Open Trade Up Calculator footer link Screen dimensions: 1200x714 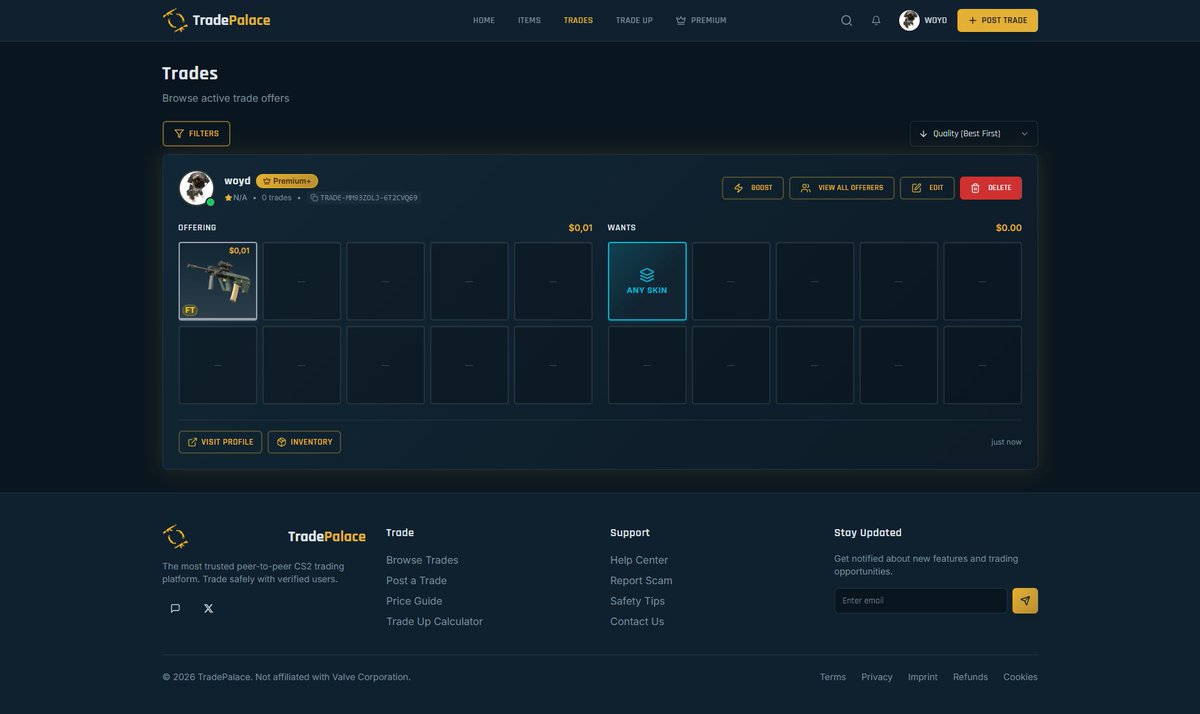click(434, 622)
